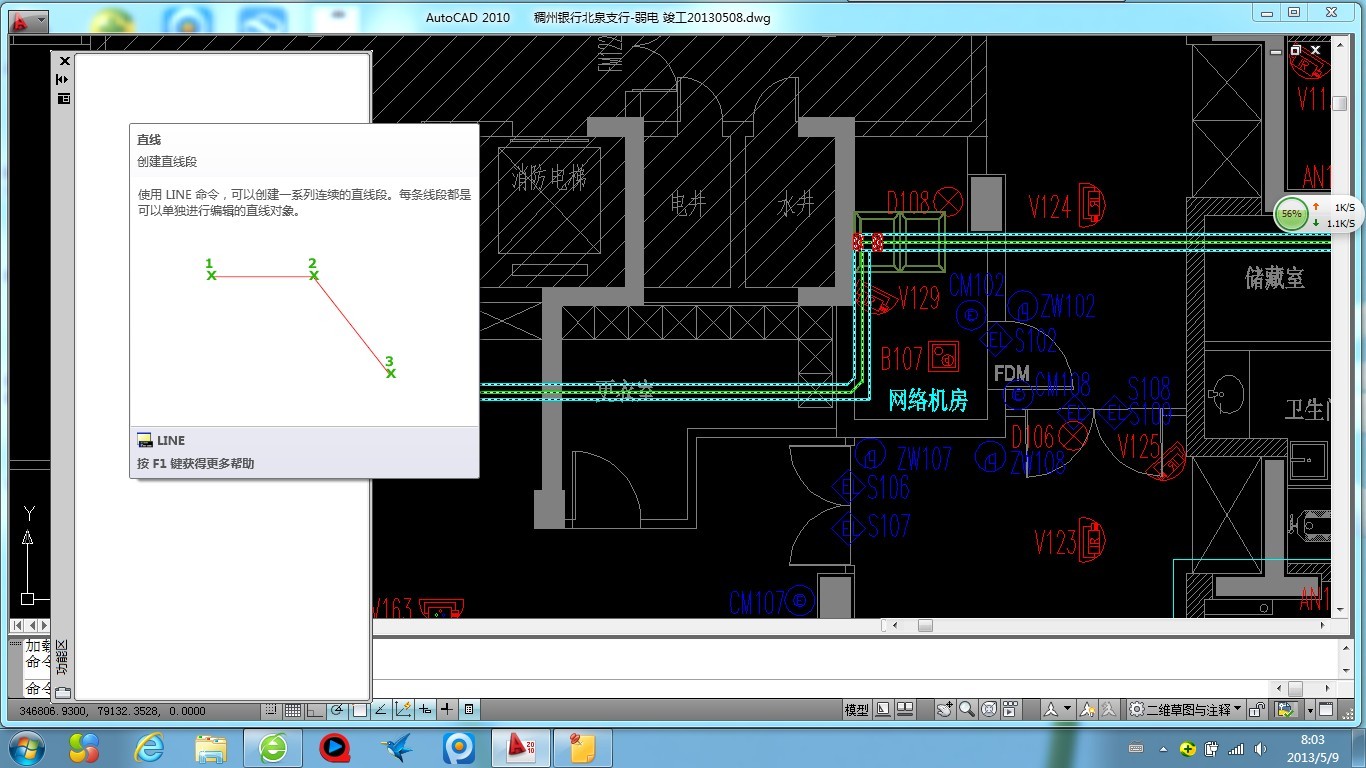Click the 功能区 ribbon palette title

[62, 658]
